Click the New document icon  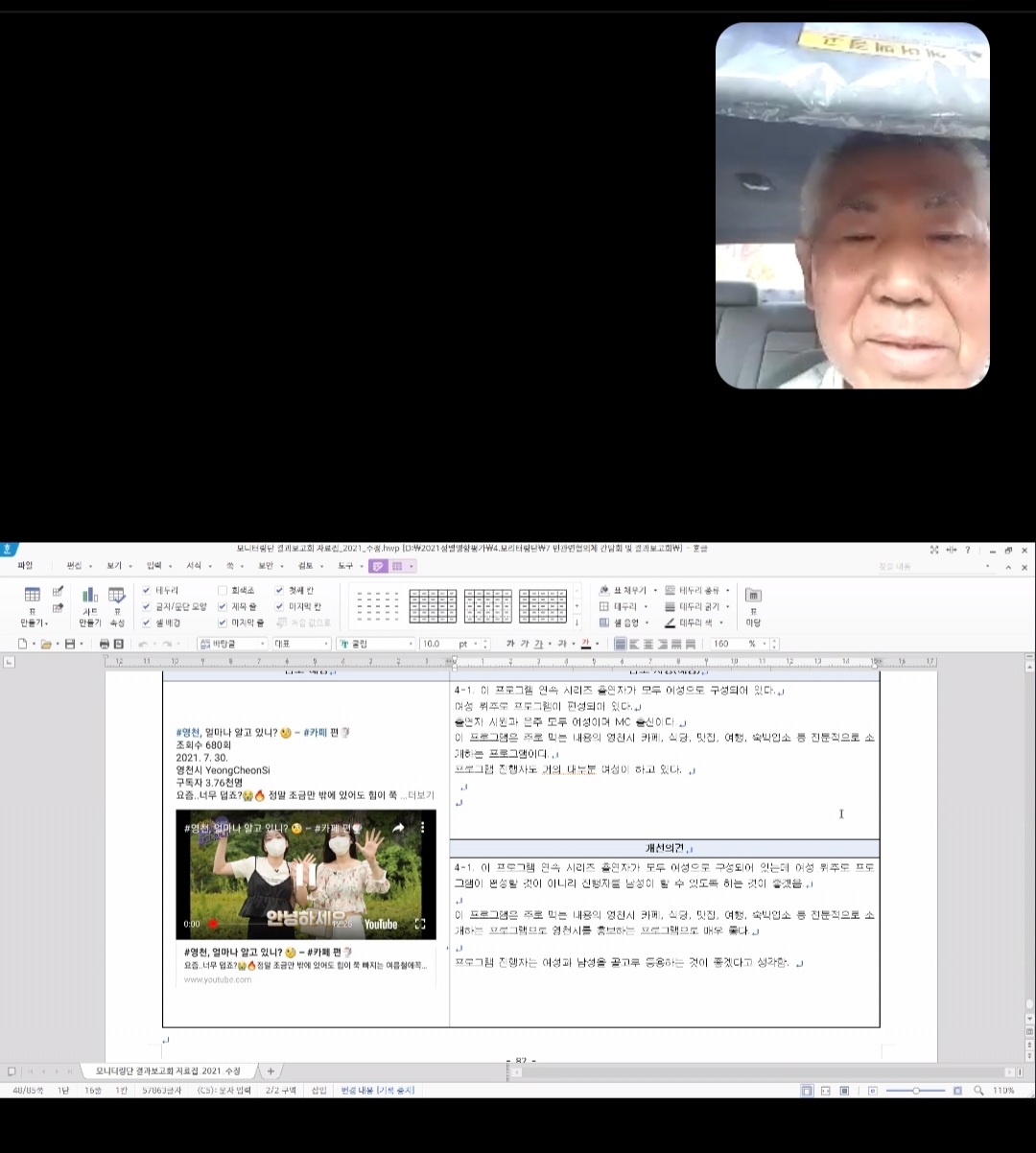click(22, 644)
